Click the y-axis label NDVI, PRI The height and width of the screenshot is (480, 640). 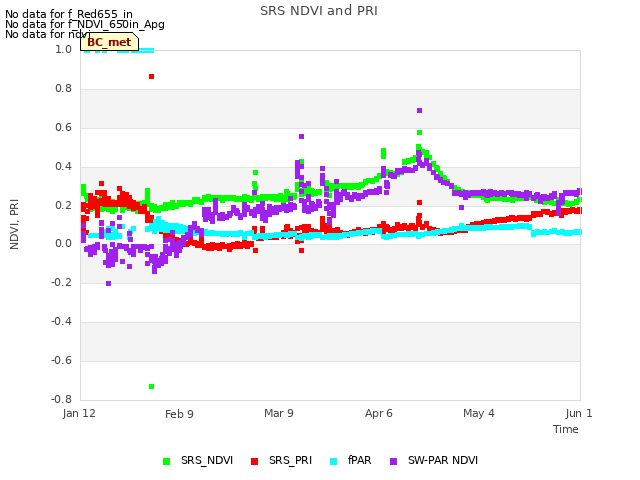click(14, 224)
